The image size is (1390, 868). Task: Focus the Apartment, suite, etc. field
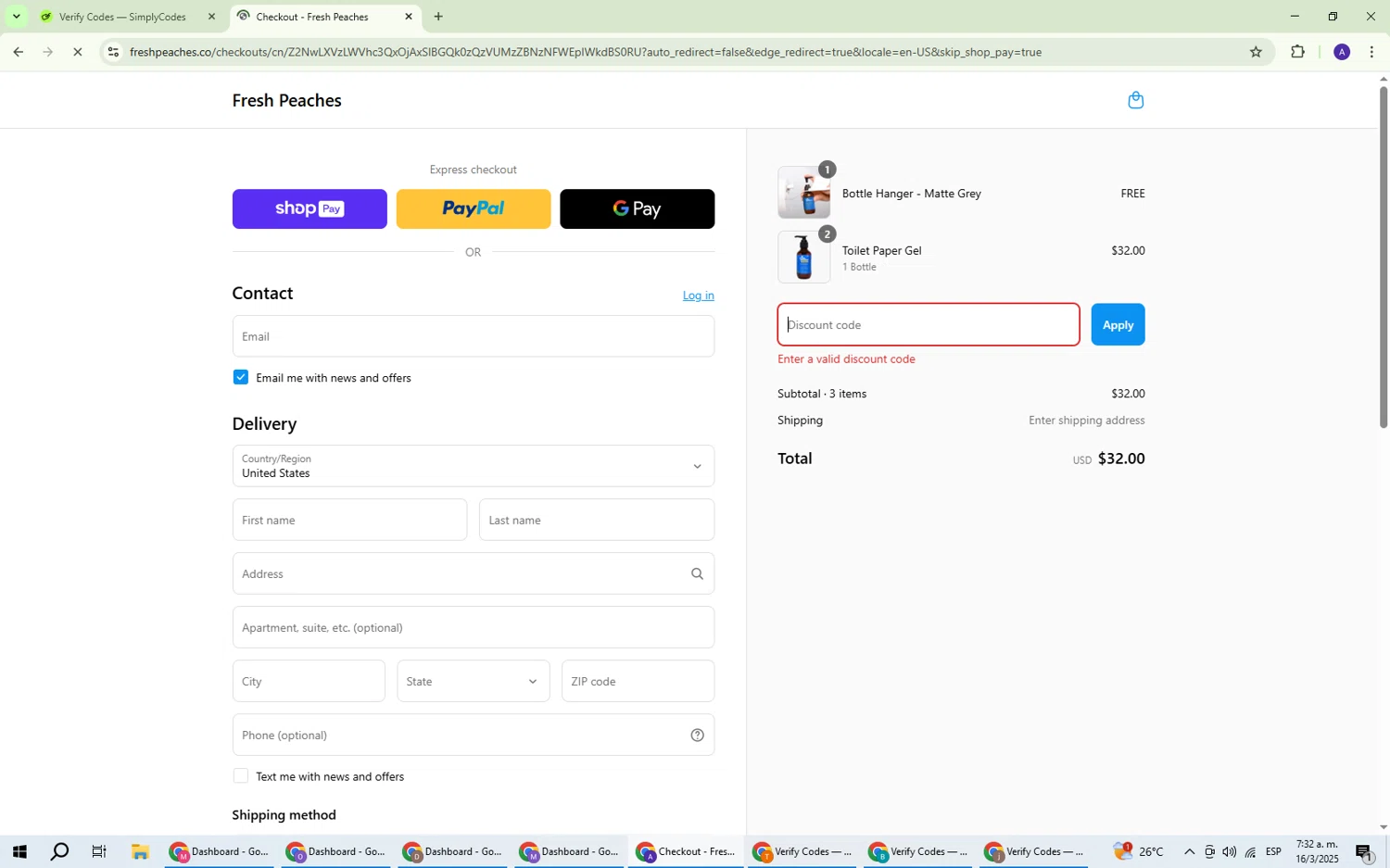(x=473, y=628)
